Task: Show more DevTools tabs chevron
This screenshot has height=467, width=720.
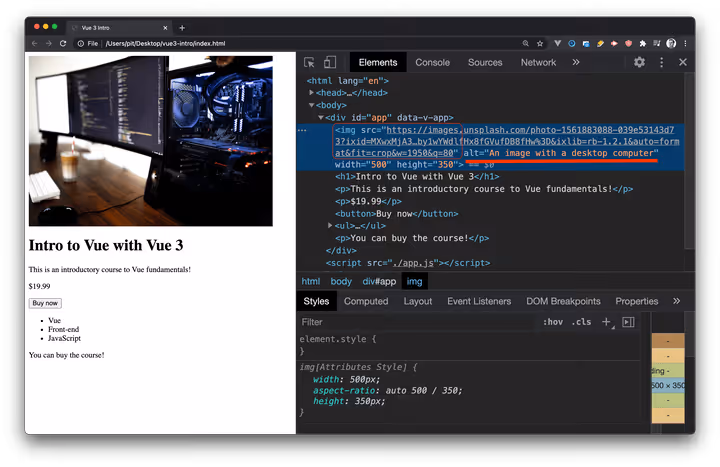Action: (576, 62)
